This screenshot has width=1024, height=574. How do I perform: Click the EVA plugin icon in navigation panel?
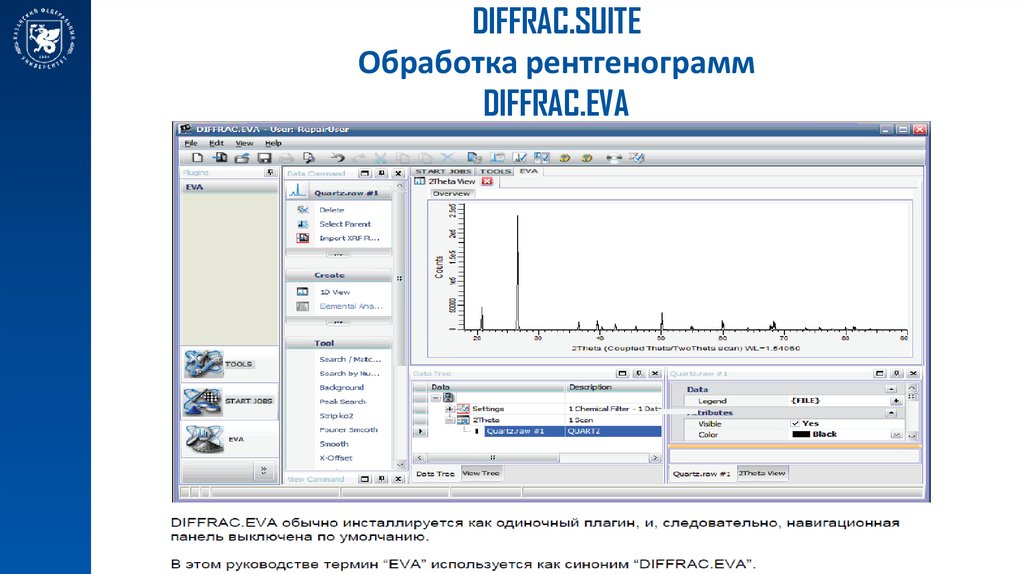click(x=204, y=439)
